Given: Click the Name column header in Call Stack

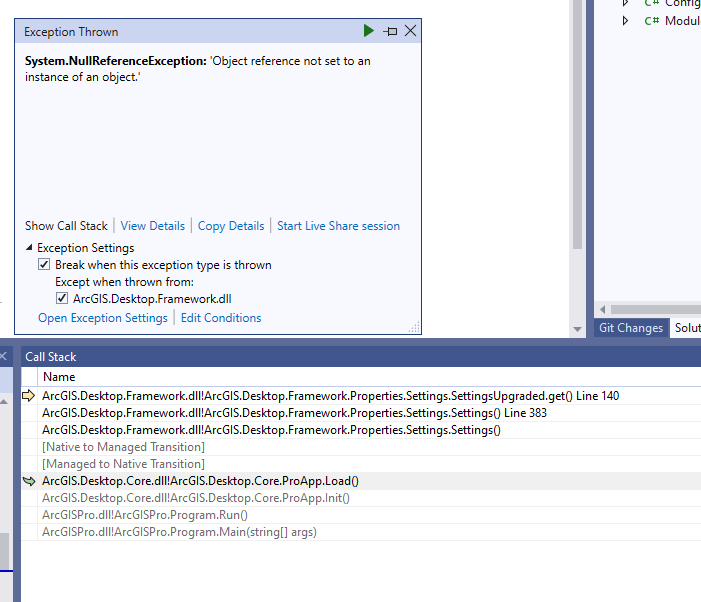Looking at the screenshot, I should click(59, 377).
